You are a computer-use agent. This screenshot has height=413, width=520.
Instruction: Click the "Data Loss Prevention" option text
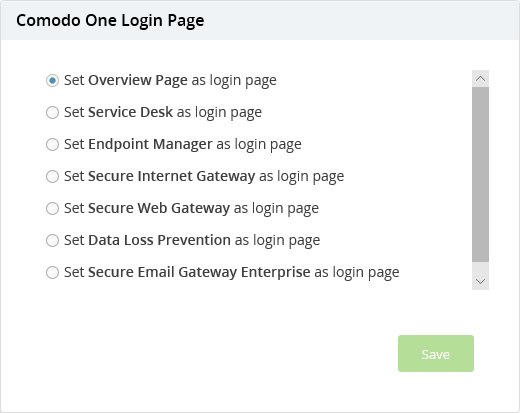tap(159, 240)
